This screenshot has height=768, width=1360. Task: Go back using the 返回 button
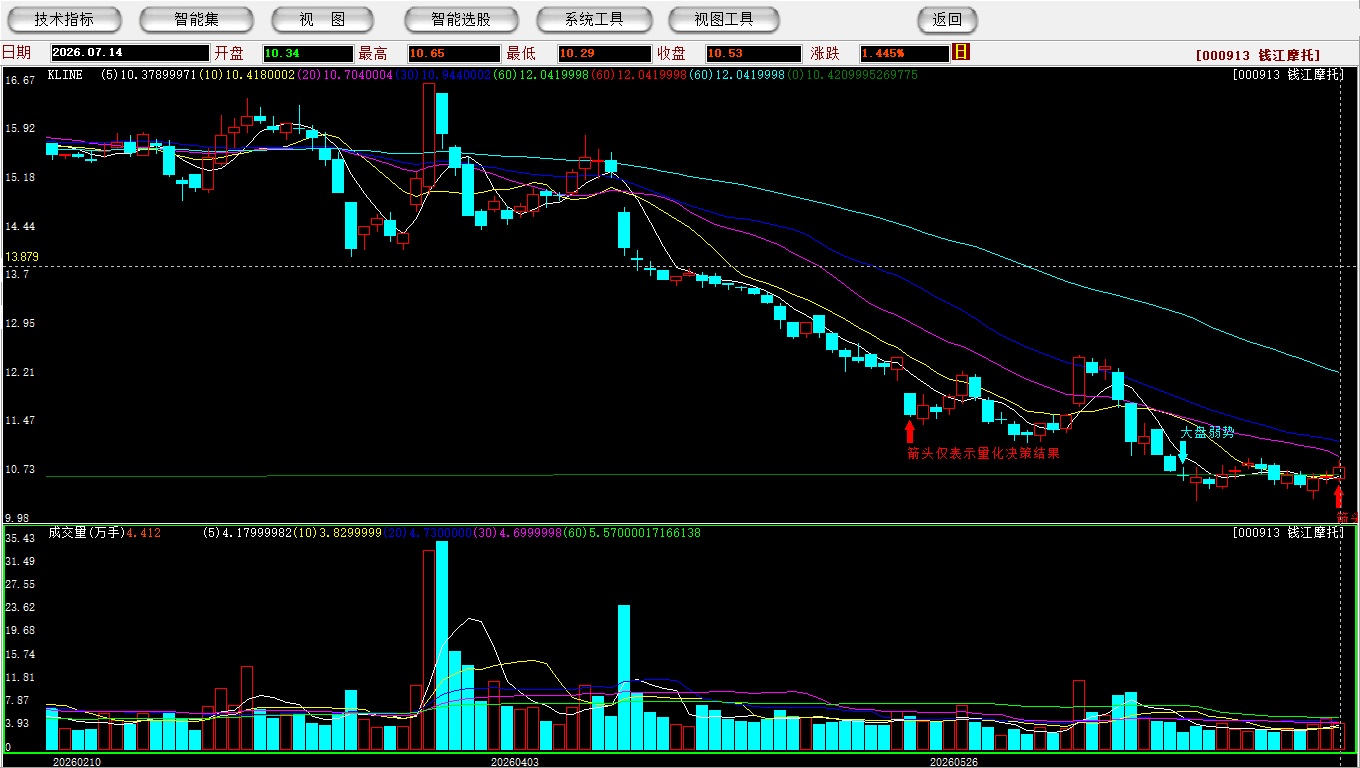[x=947, y=19]
